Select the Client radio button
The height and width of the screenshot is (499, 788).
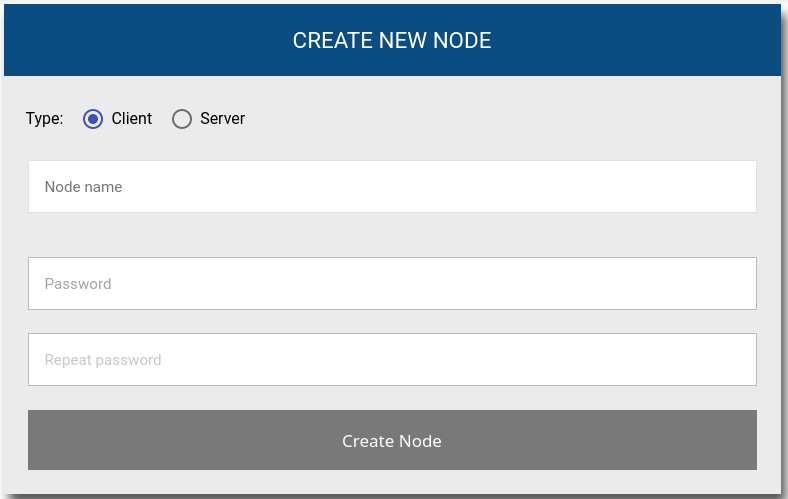pyautogui.click(x=93, y=119)
